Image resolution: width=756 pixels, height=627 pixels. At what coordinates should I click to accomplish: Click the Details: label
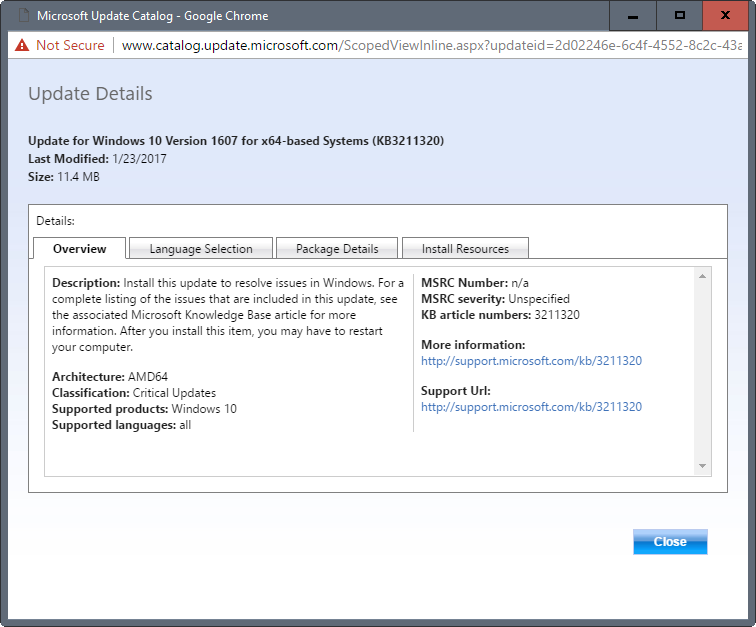point(55,221)
